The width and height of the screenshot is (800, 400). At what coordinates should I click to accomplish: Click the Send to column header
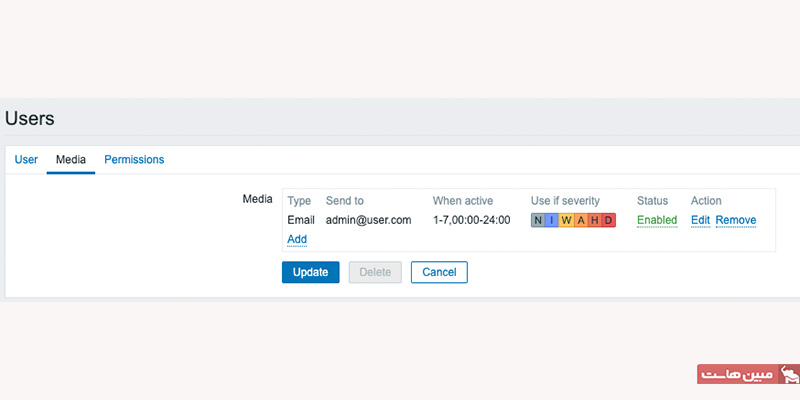pyautogui.click(x=345, y=201)
